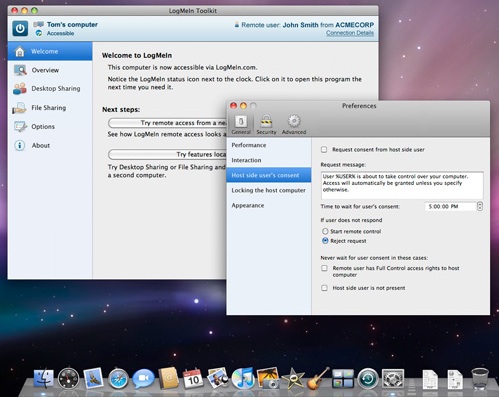
Task: Select About in LogMeIn sidebar
Action: point(50,145)
